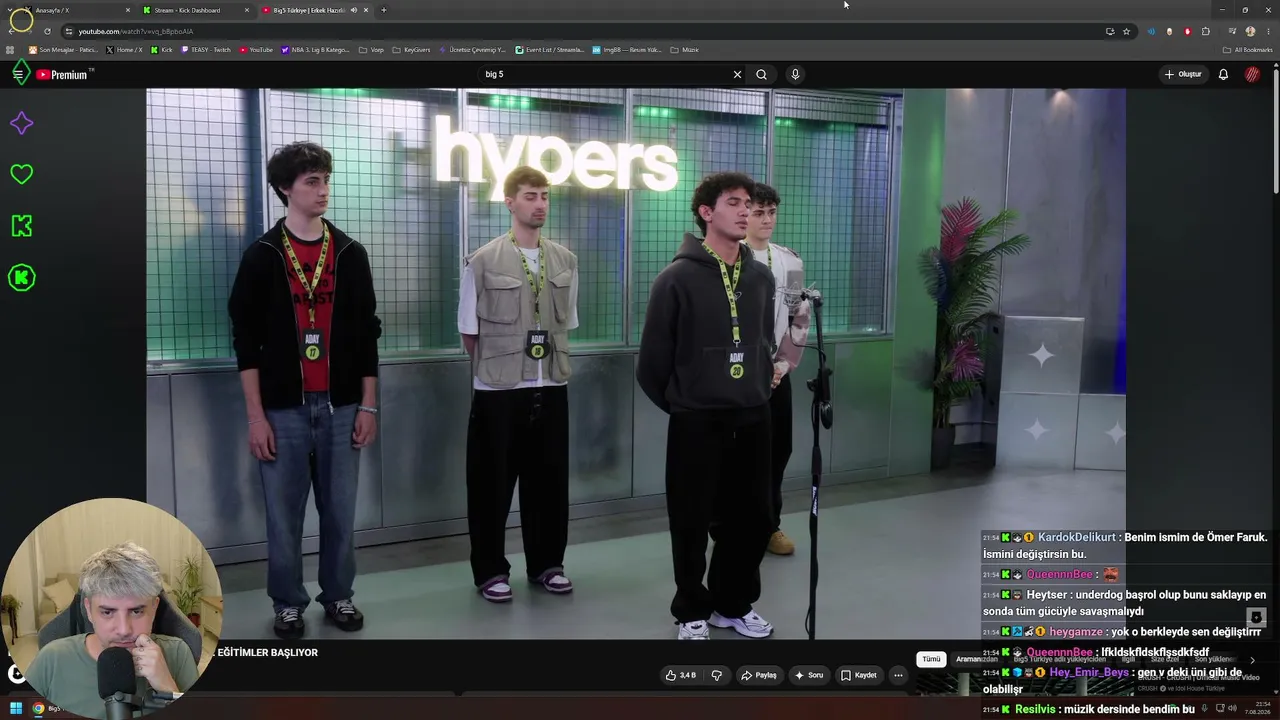
Task: Open the YouTube bookmark in bookmarks bar
Action: point(256,50)
